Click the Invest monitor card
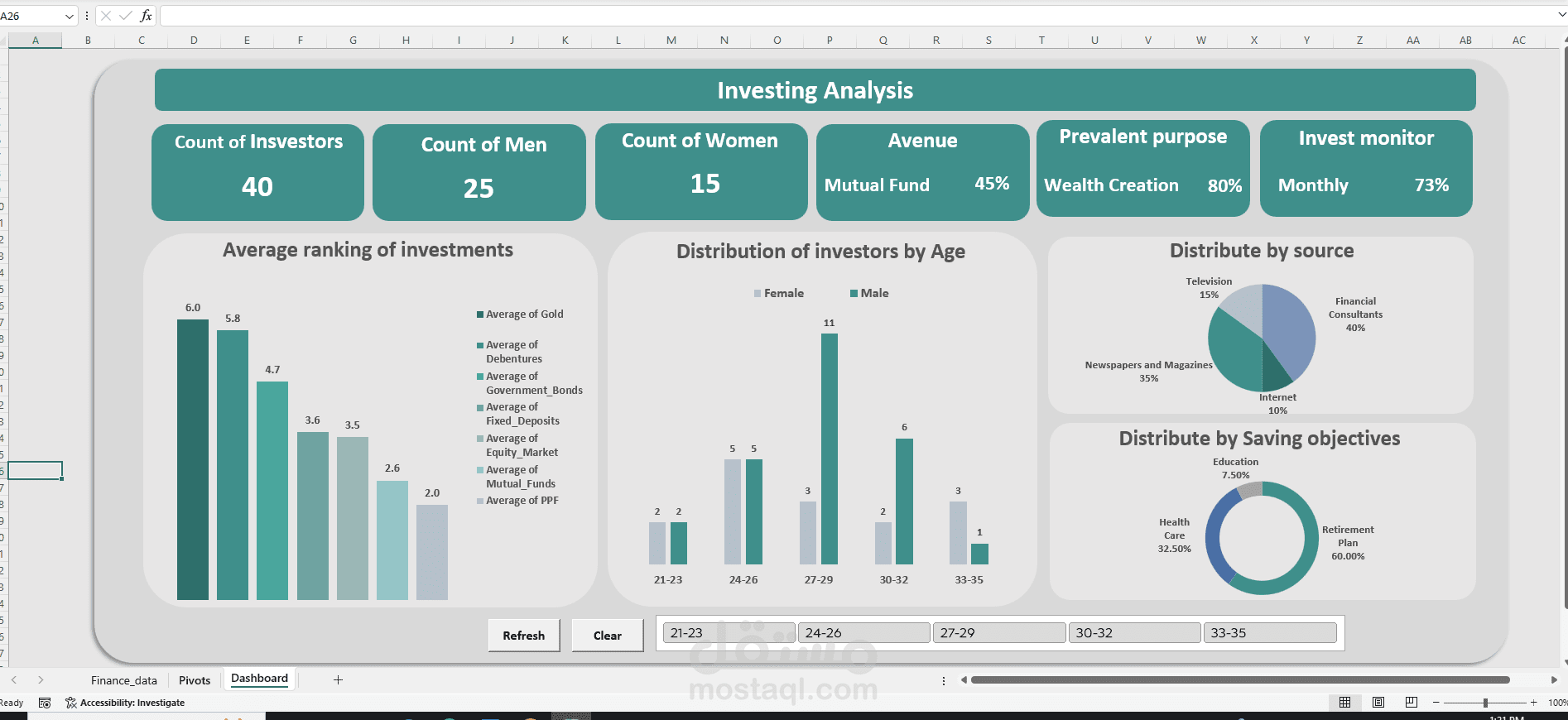The width and height of the screenshot is (1568, 720). click(1366, 169)
